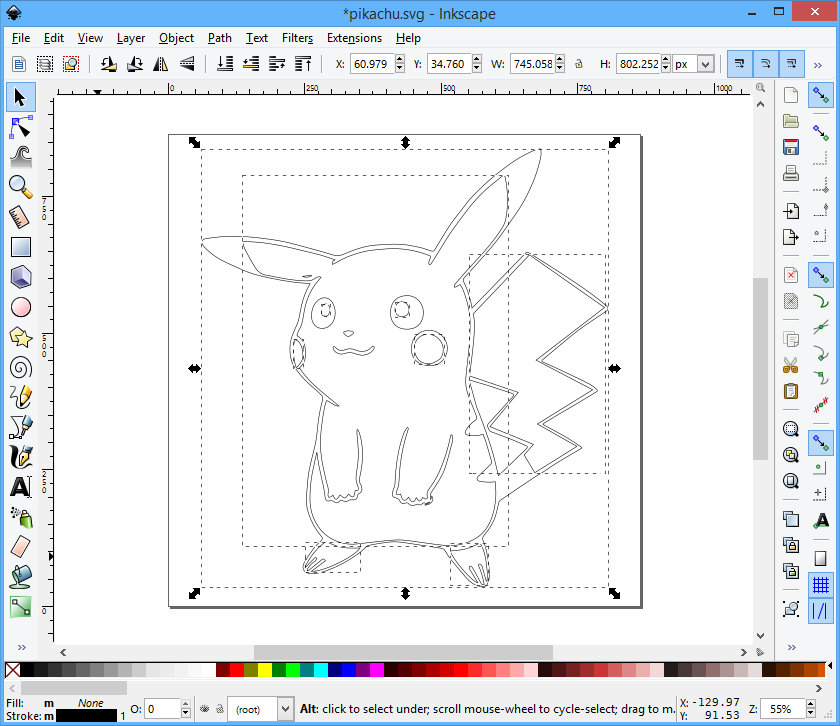Viewport: 840px width, 726px height.
Task: Select the Connector tool
Action: (21, 607)
